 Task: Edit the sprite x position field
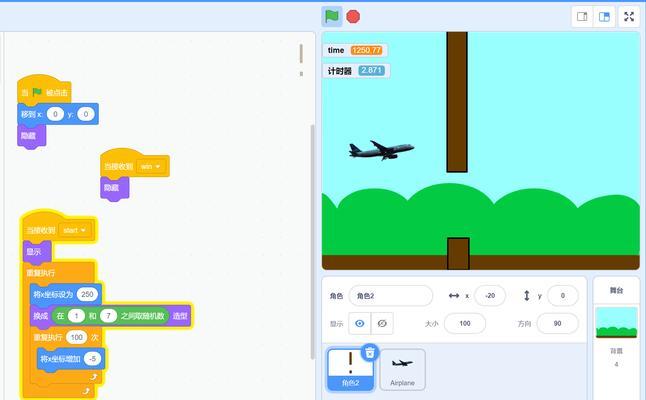click(490, 296)
